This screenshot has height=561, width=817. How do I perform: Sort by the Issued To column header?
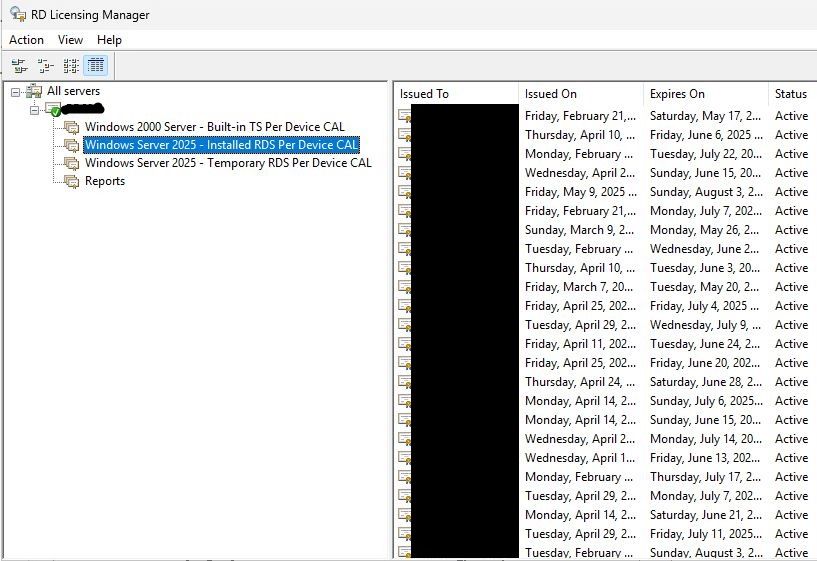[x=456, y=94]
